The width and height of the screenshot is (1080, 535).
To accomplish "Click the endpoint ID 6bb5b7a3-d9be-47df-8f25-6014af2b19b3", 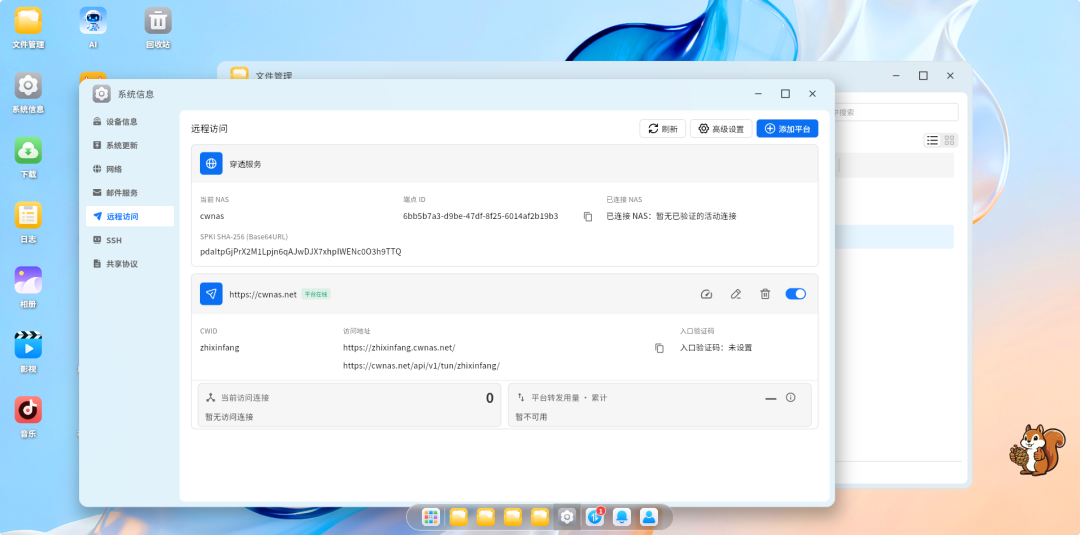I will point(481,216).
